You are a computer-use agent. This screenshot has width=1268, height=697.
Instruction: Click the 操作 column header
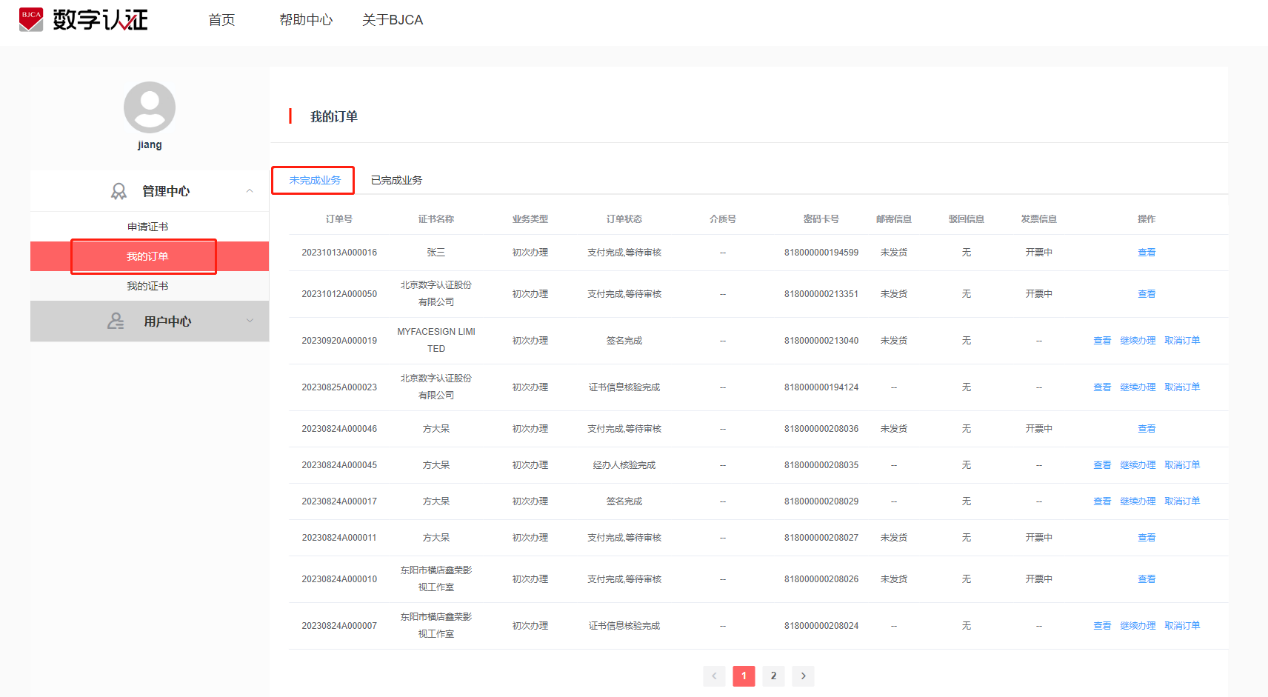1146,219
